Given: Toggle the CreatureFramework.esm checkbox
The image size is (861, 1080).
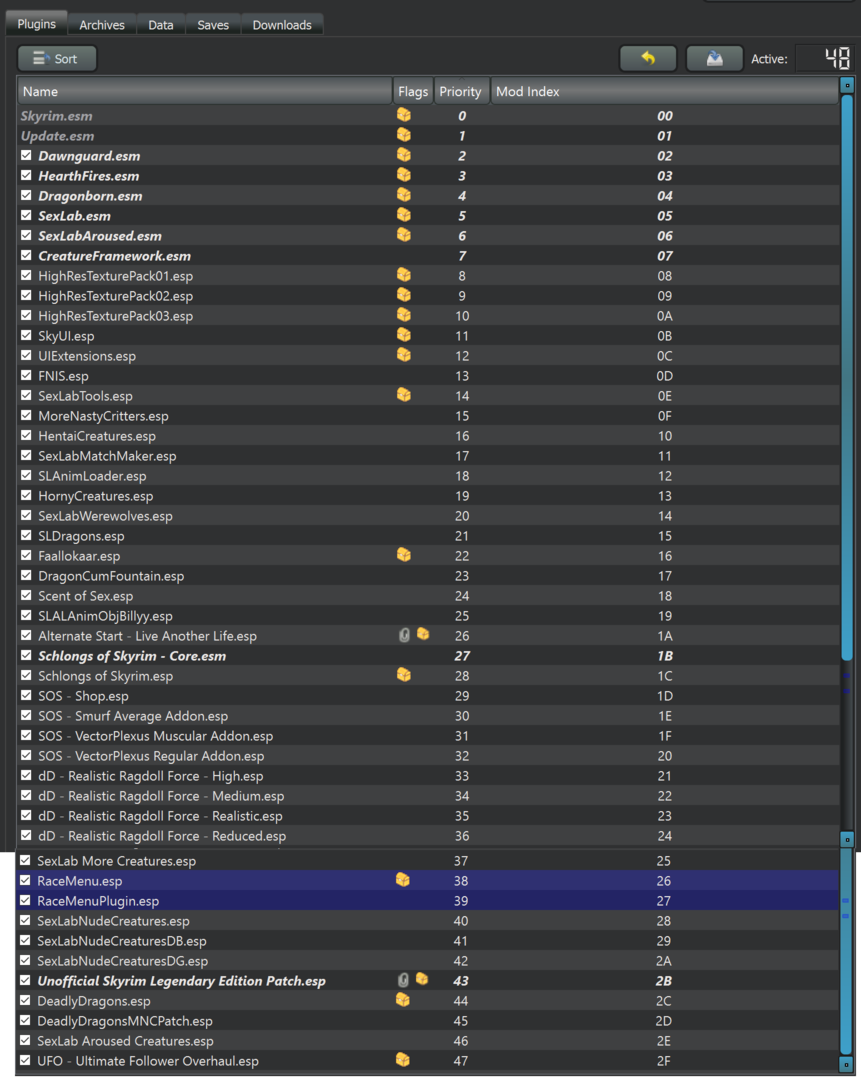Looking at the screenshot, I should click(x=26, y=256).
